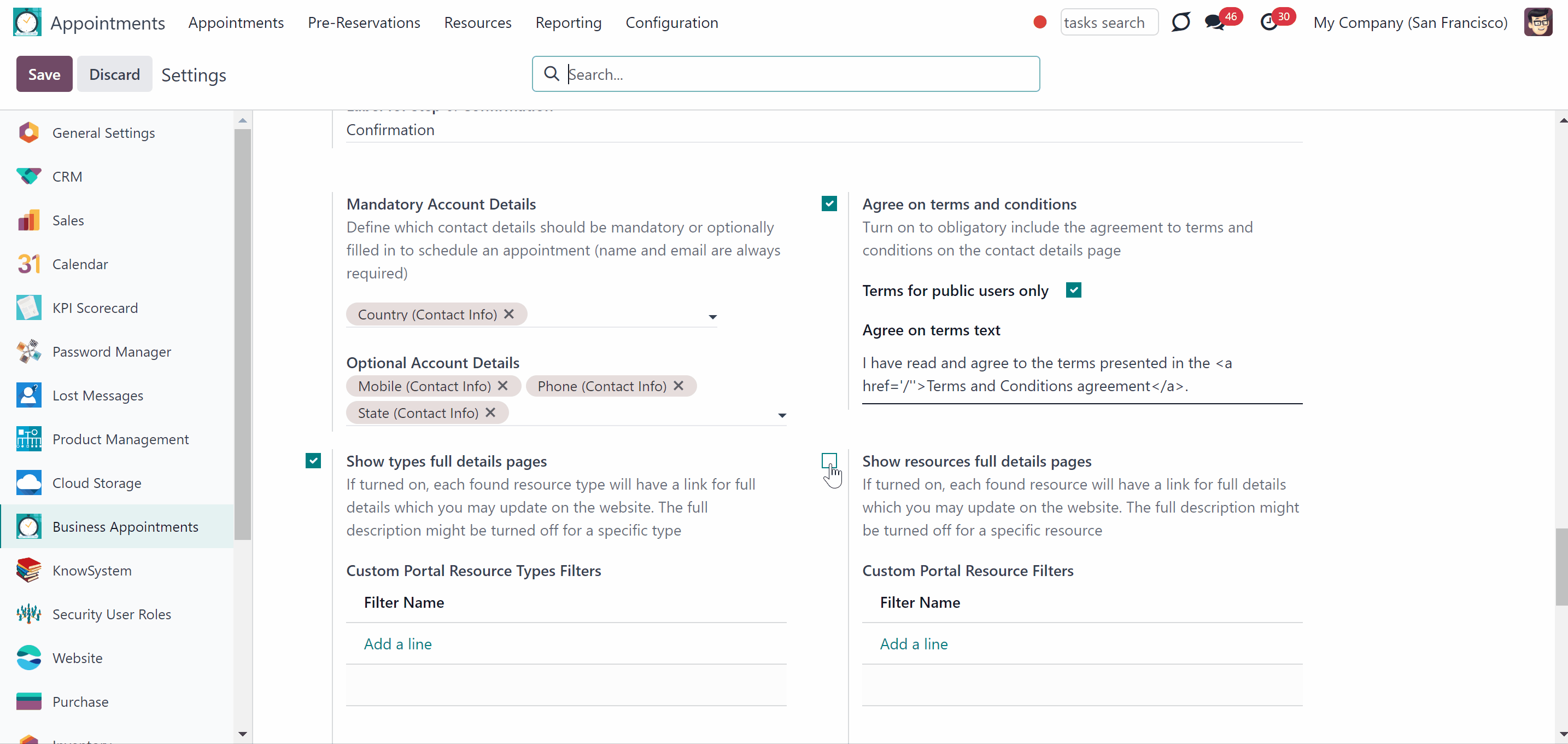Select the Purchase settings icon
Screen dimensions: 1568x744
pos(28,702)
